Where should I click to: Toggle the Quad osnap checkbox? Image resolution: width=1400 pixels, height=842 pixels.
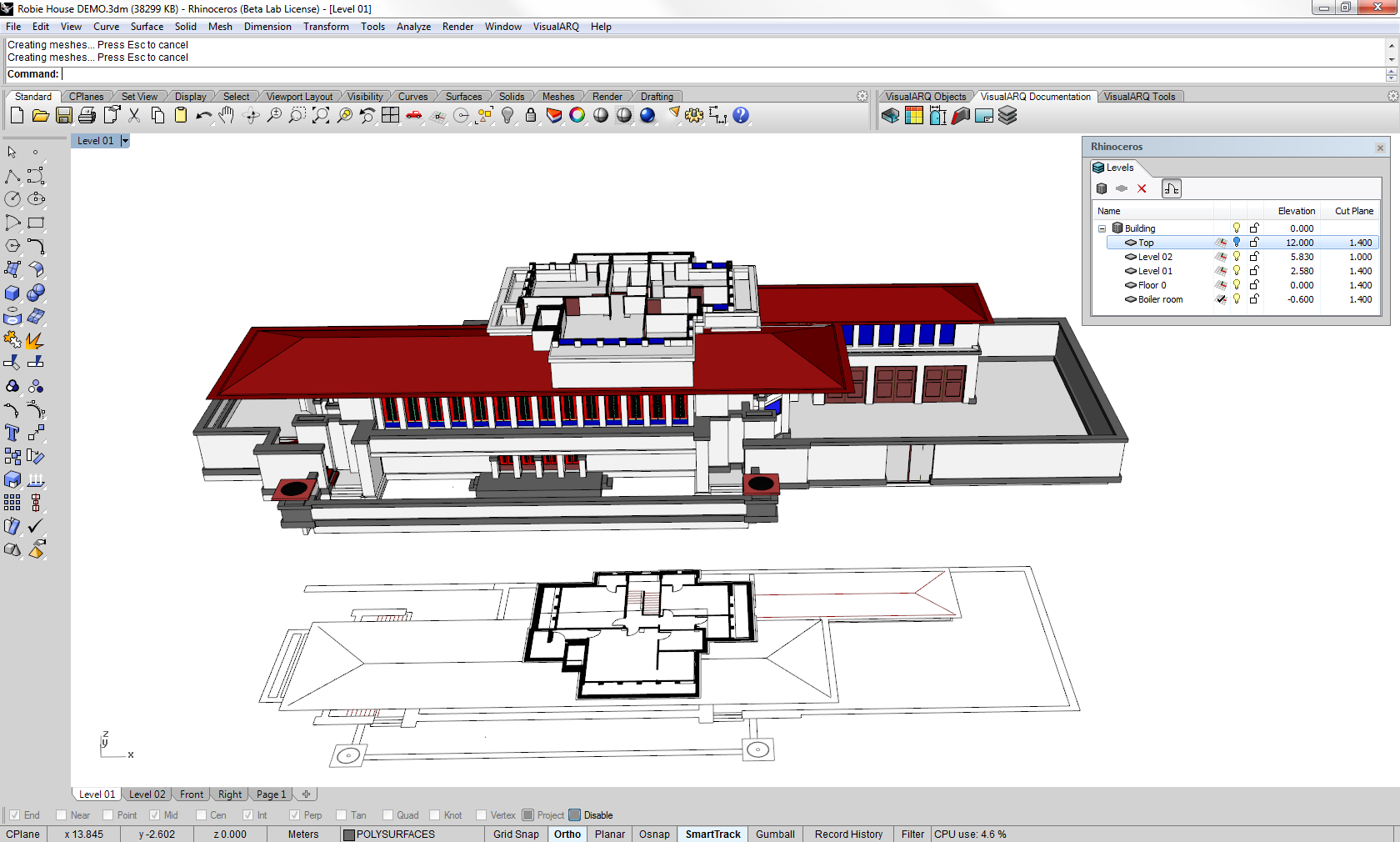point(387,815)
